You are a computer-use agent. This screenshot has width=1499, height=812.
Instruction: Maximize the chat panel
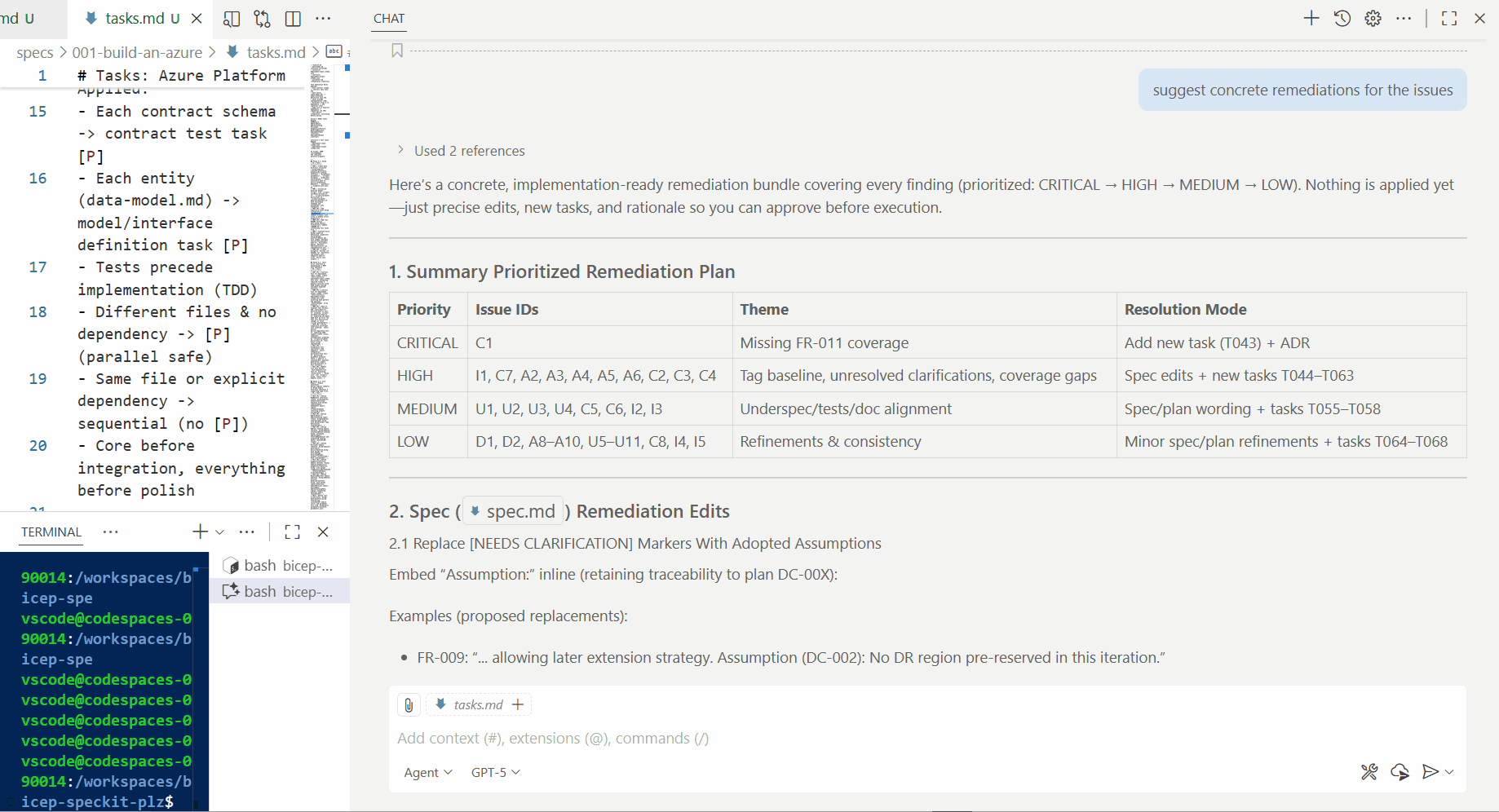(x=1449, y=19)
